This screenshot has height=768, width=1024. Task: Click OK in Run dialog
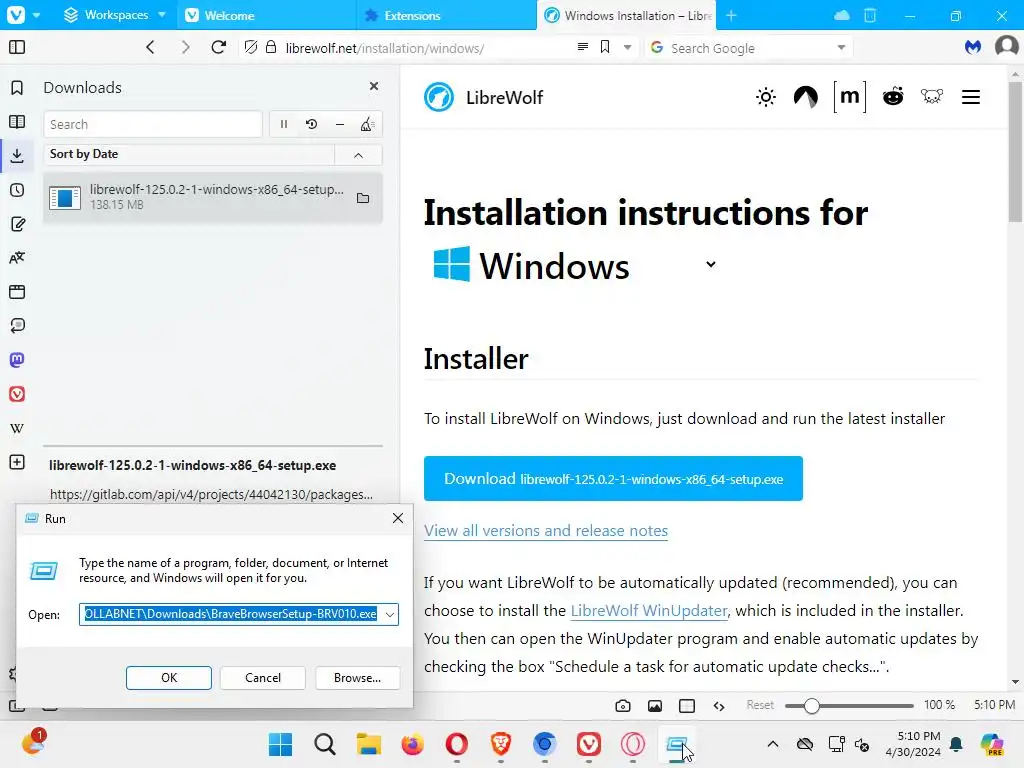pyautogui.click(x=168, y=678)
